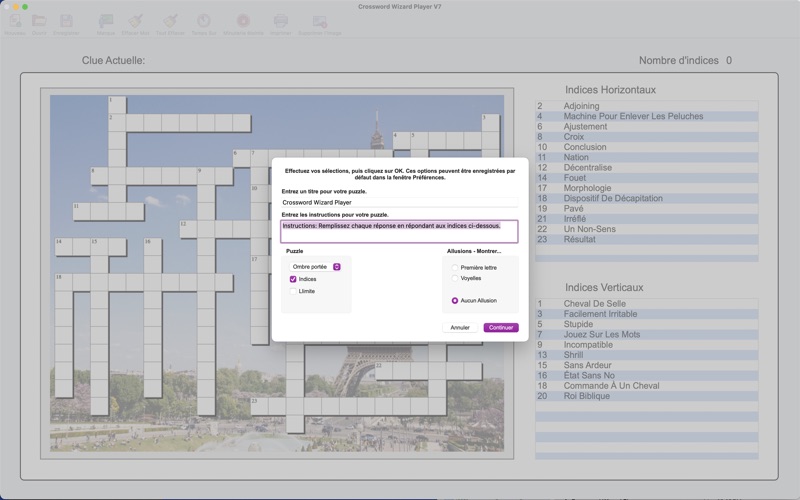Click the Supprimer l'image icon
This screenshot has width=800, height=500.
[320, 21]
